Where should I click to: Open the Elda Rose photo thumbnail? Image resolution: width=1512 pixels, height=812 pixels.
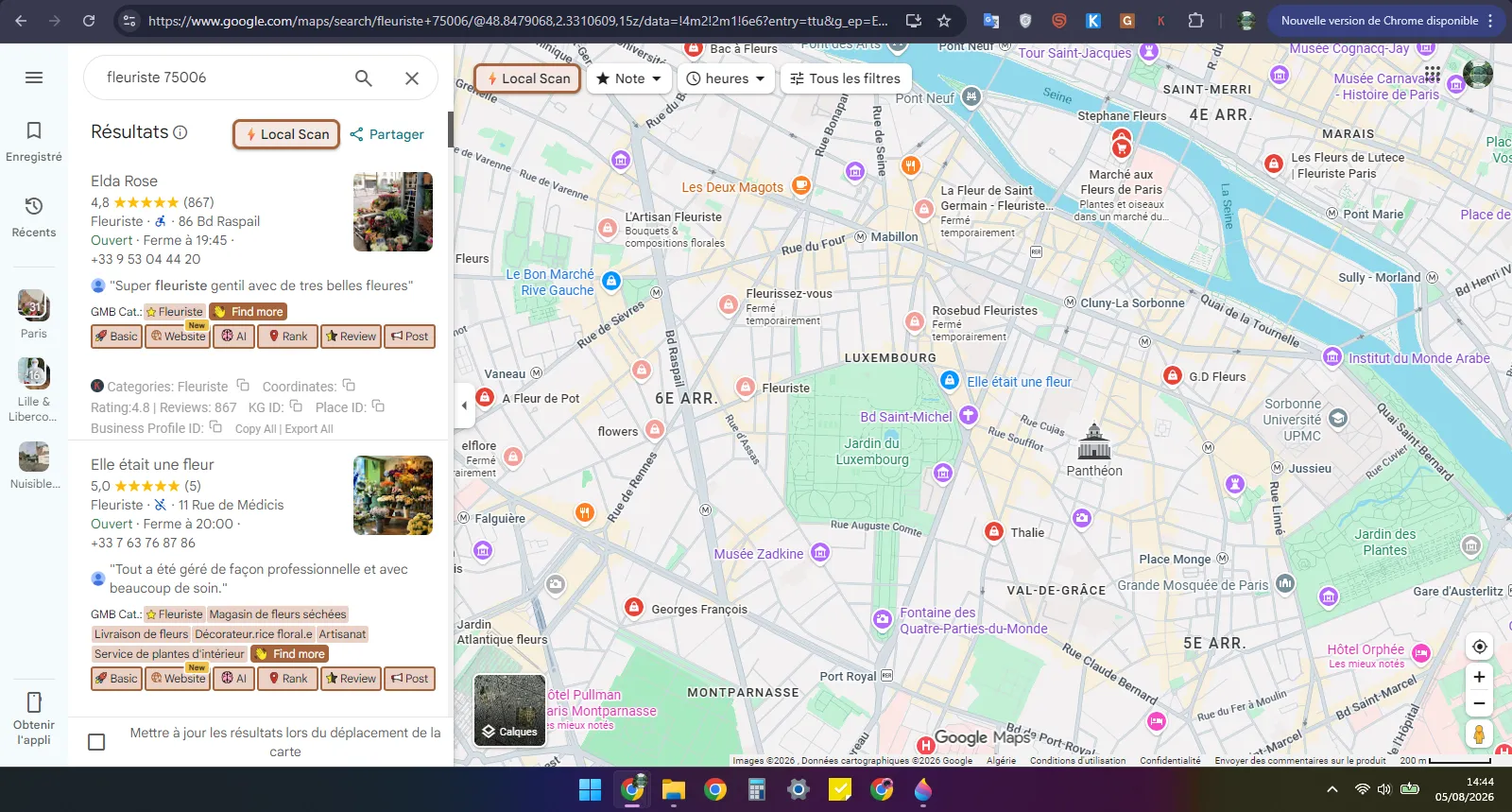[393, 212]
